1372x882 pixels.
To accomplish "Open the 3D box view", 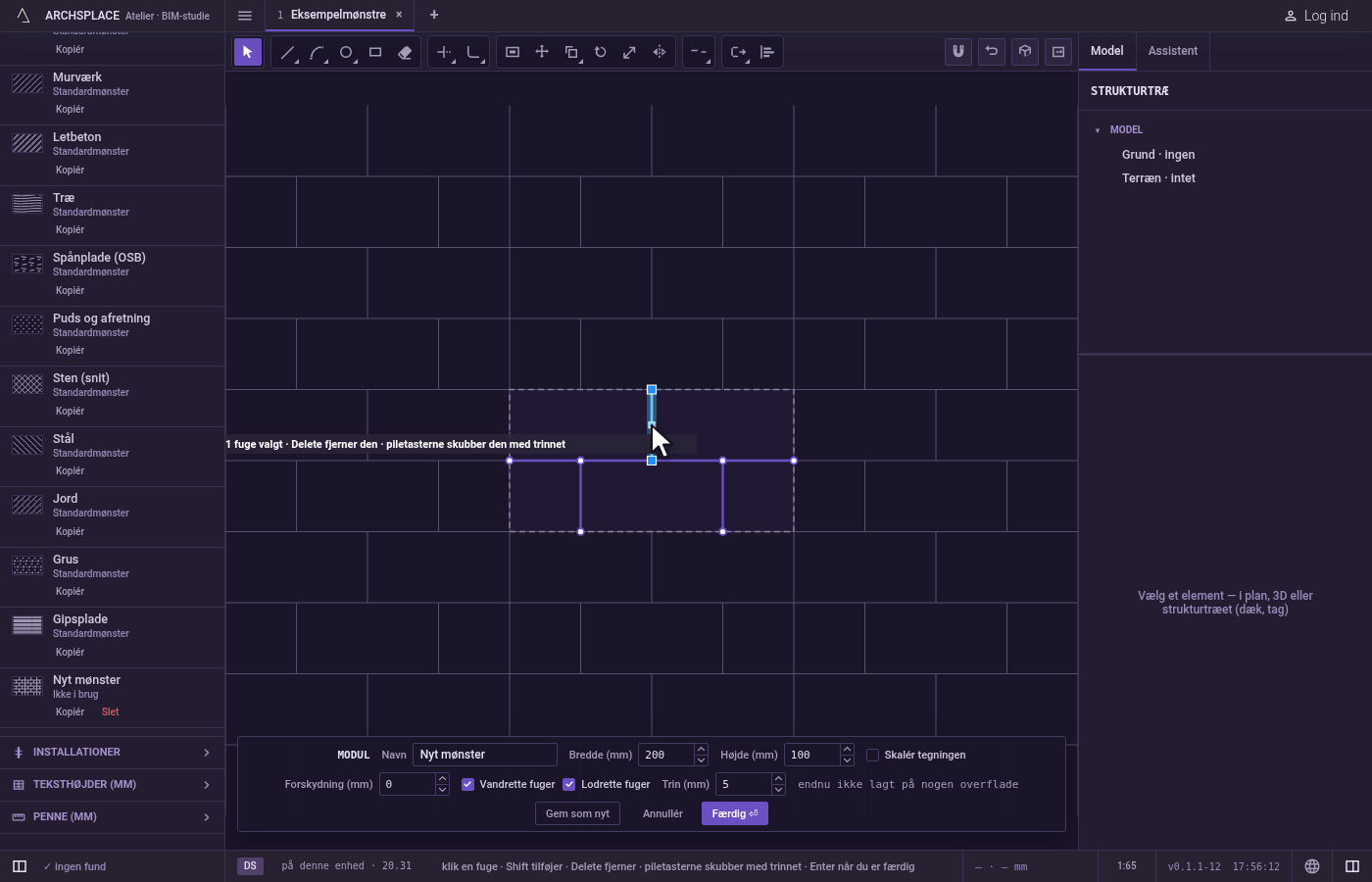I will (1025, 52).
